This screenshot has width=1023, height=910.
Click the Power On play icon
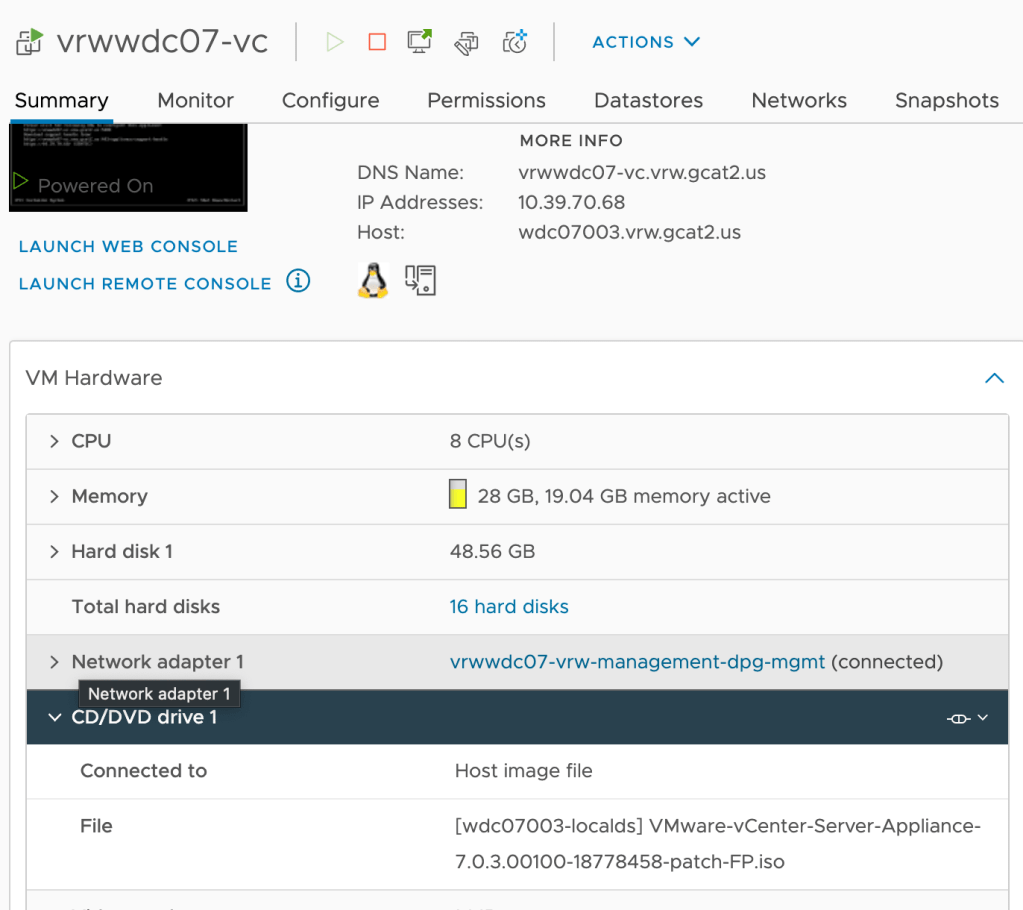point(335,42)
